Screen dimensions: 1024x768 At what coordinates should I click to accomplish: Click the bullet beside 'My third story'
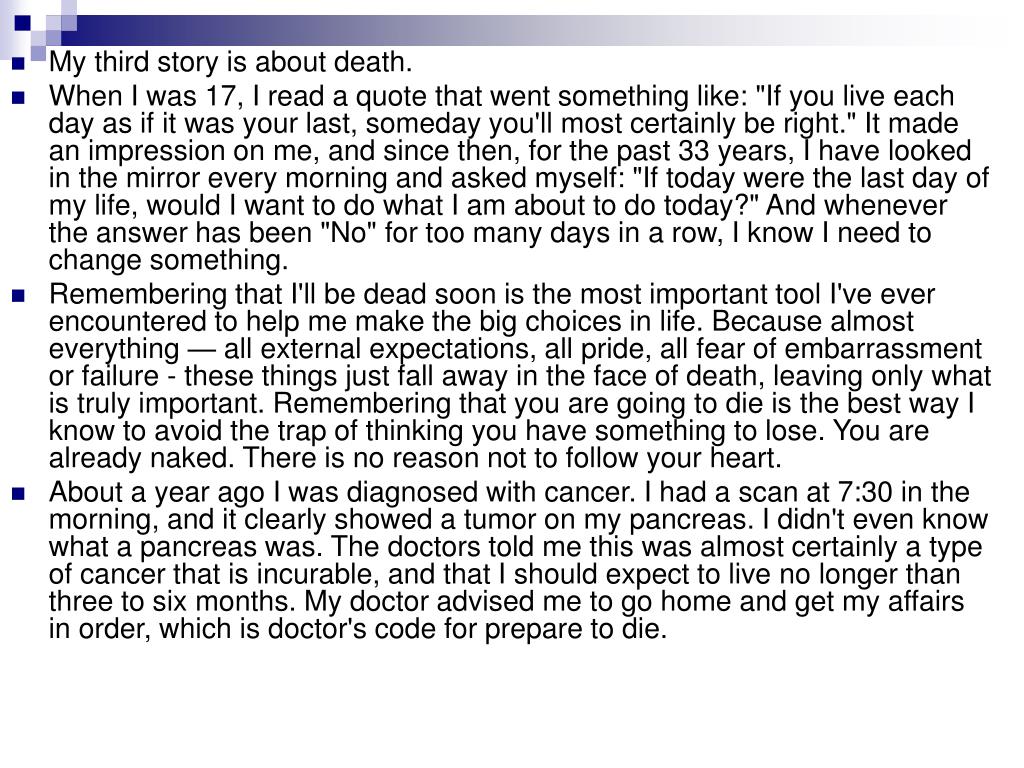point(18,64)
